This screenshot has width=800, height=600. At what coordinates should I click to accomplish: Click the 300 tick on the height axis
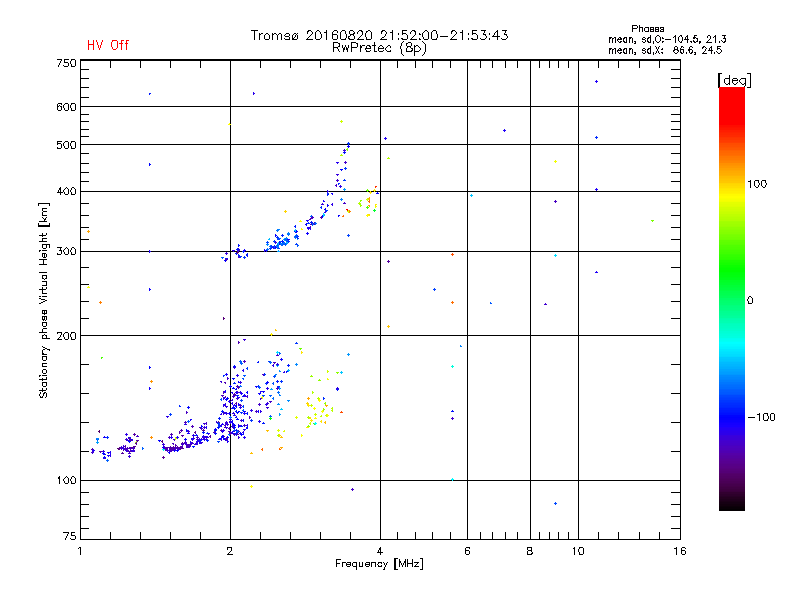click(66, 252)
